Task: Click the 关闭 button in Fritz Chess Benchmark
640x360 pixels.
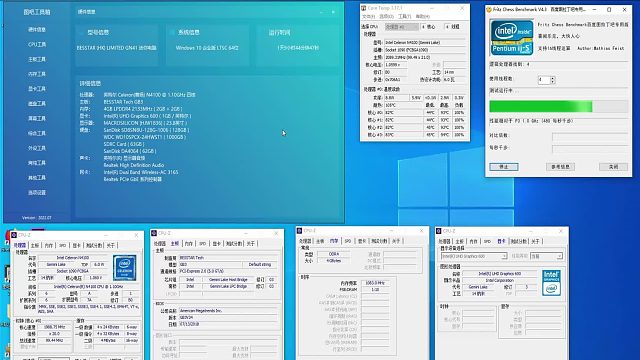Action: 613,167
